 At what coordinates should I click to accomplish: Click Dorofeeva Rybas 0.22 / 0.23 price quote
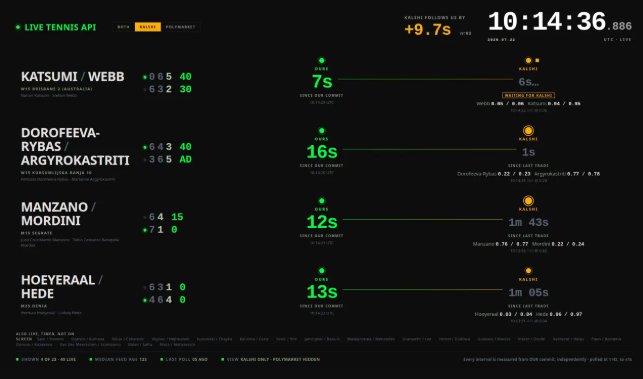click(494, 174)
